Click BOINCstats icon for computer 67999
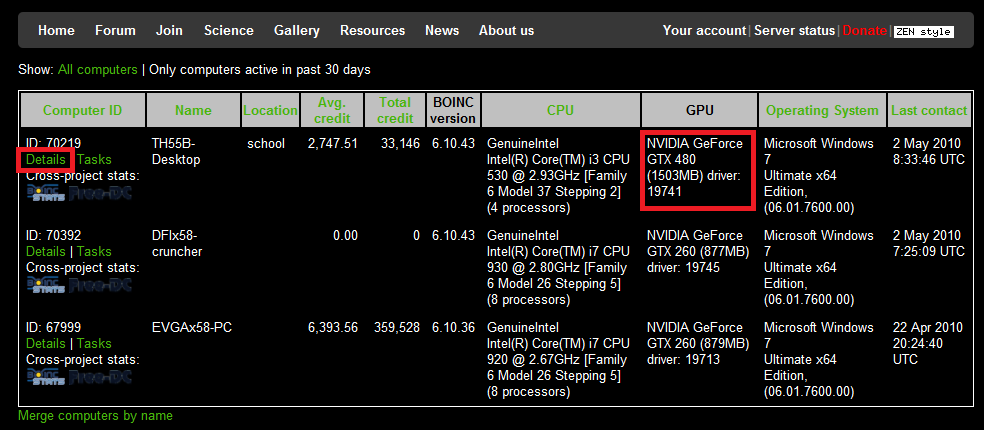984x430 pixels. coord(46,376)
